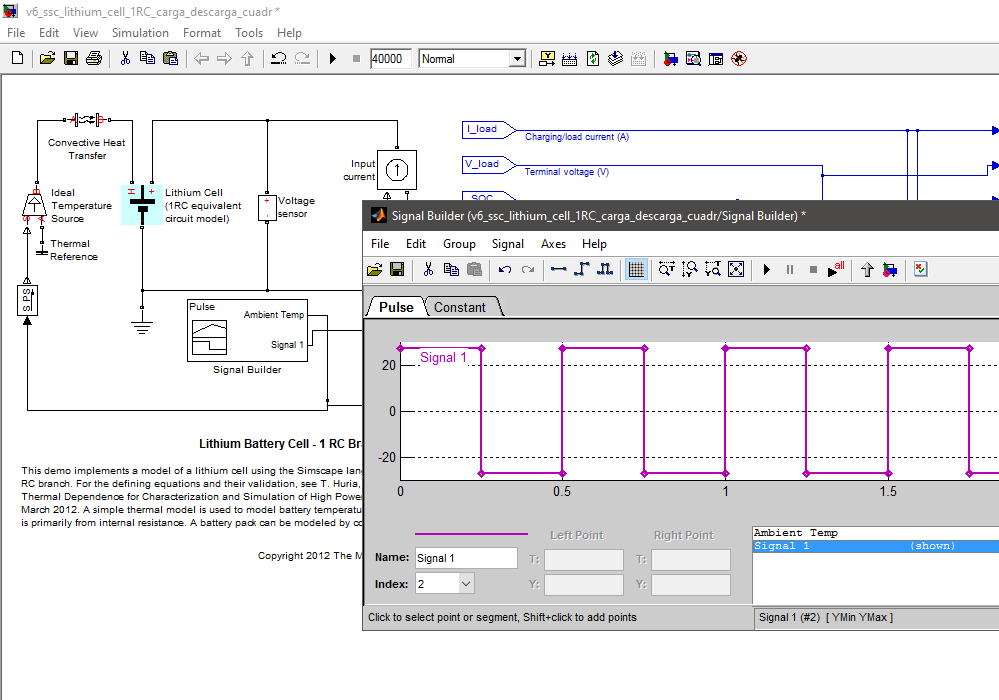Image resolution: width=999 pixels, height=700 pixels.
Task: Open the debugger icon in Simulink toolbar
Action: pyautogui.click(x=739, y=59)
